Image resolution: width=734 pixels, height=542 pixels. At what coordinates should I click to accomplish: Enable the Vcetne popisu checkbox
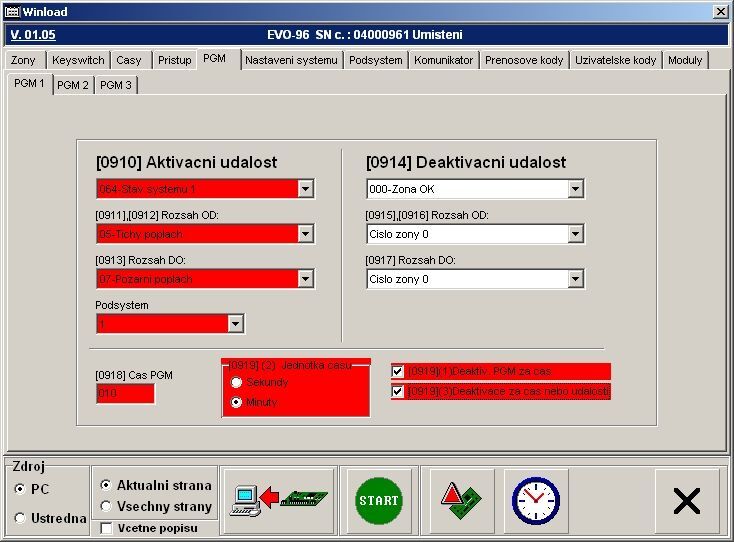click(x=106, y=528)
